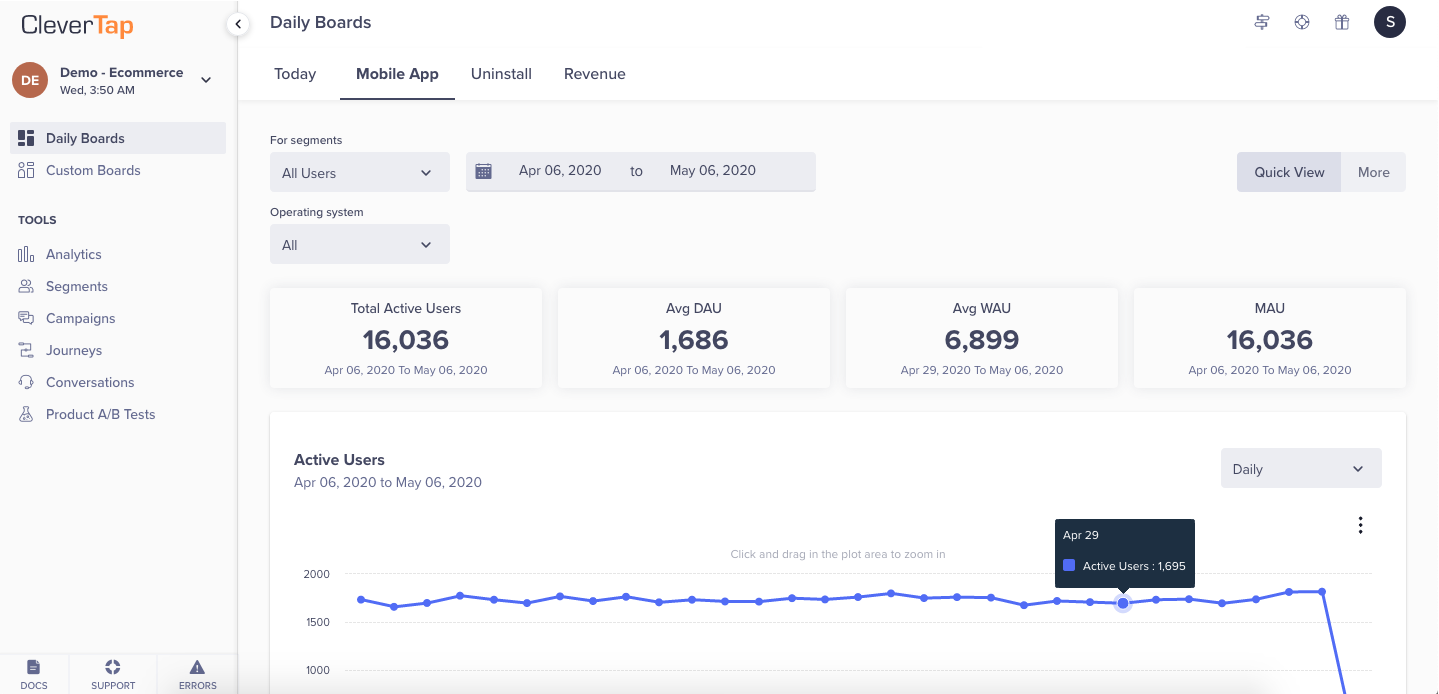Go to Campaigns tool
Screen dimensions: 1439x694
81,318
